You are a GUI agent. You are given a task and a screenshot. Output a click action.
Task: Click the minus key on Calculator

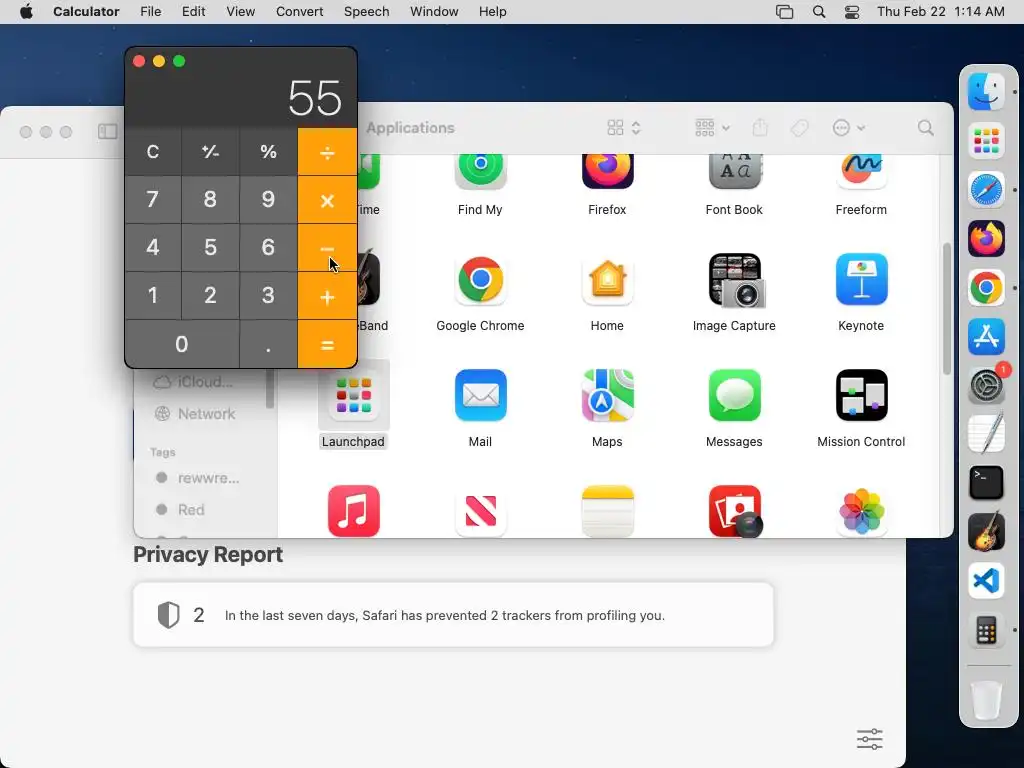click(x=327, y=248)
